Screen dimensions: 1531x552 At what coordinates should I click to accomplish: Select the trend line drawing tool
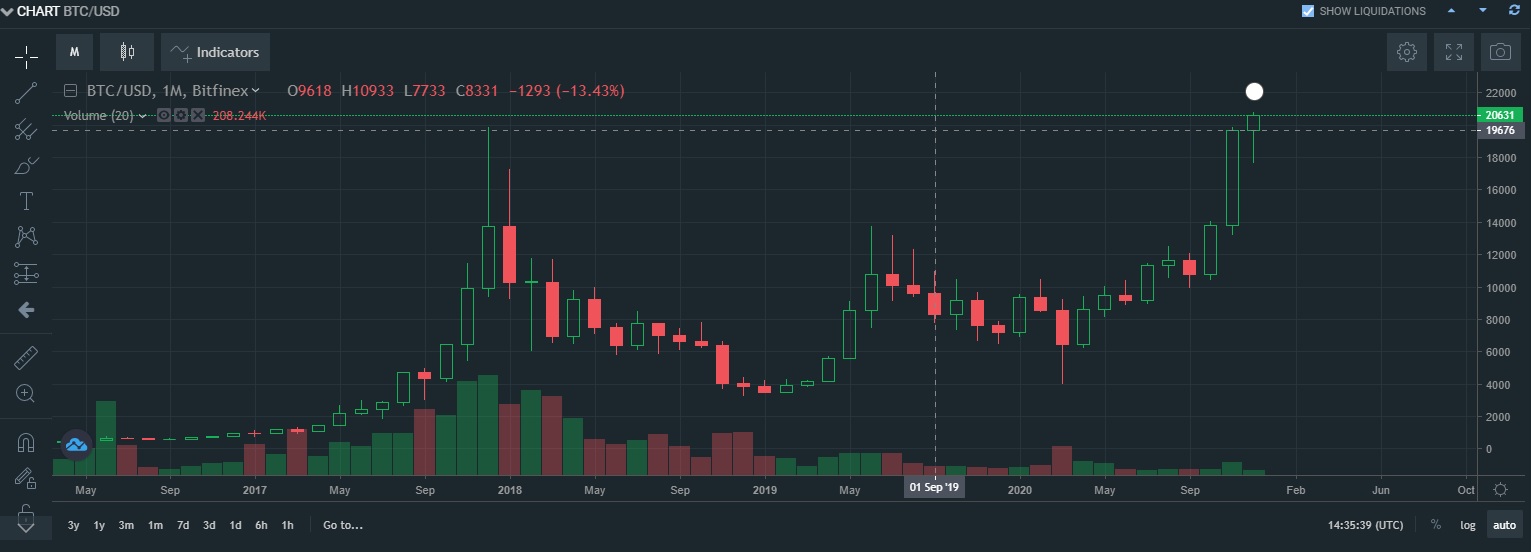(x=26, y=93)
